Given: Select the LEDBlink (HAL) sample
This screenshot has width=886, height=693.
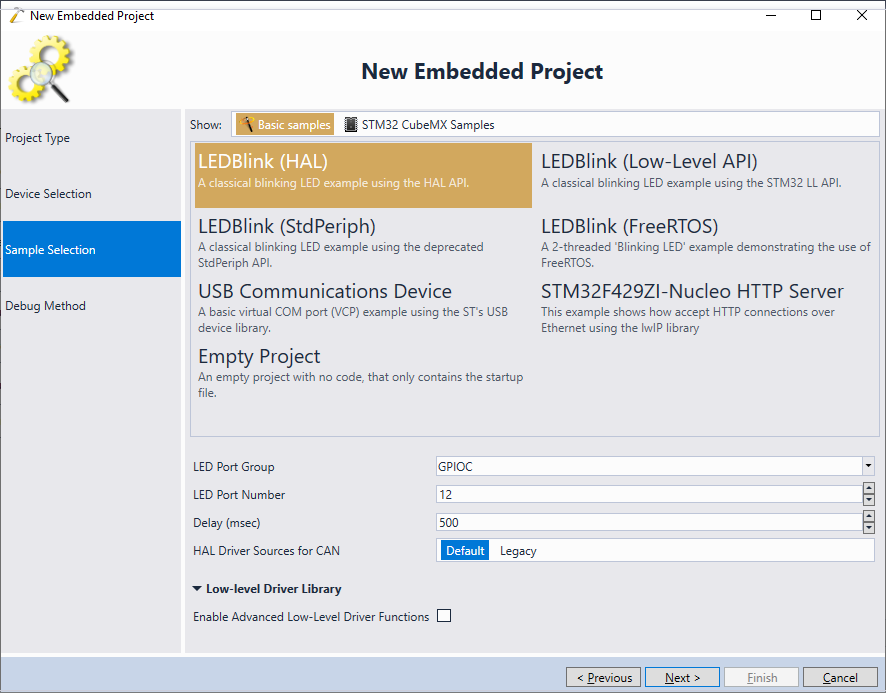Looking at the screenshot, I should pyautogui.click(x=363, y=175).
